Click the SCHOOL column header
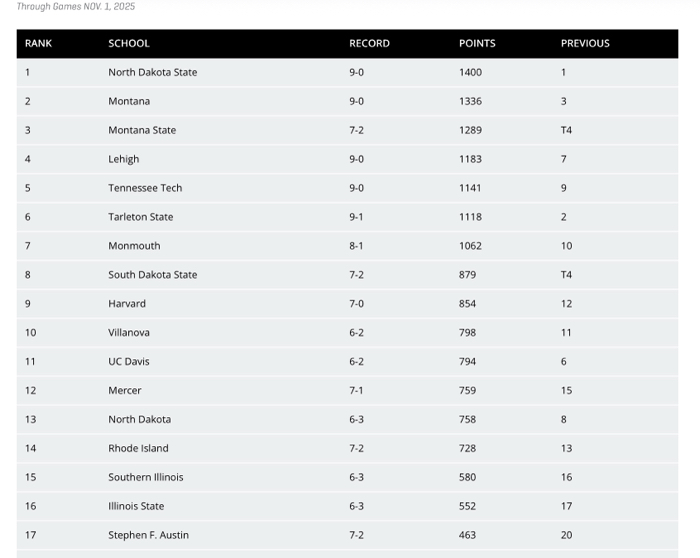Image resolution: width=700 pixels, height=558 pixels. (129, 44)
